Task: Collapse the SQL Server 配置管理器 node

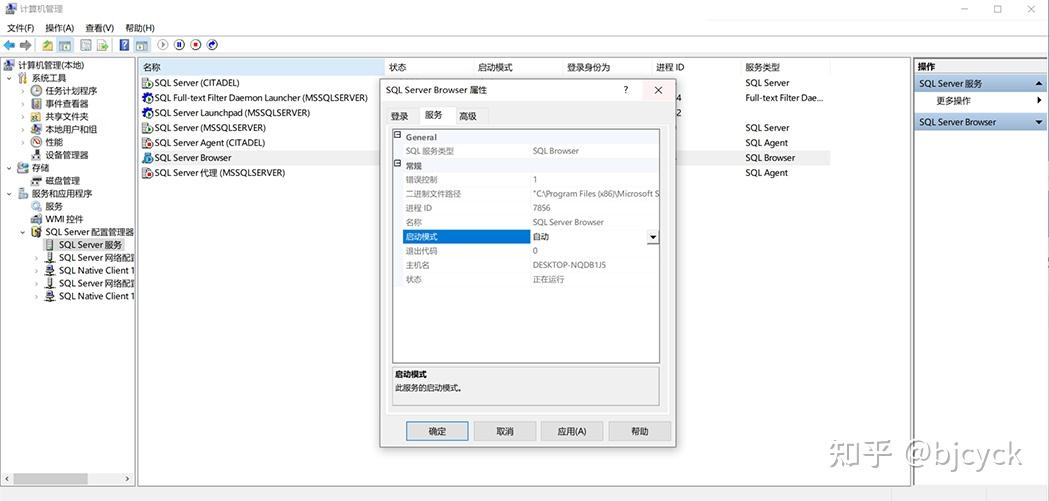Action: tap(23, 232)
